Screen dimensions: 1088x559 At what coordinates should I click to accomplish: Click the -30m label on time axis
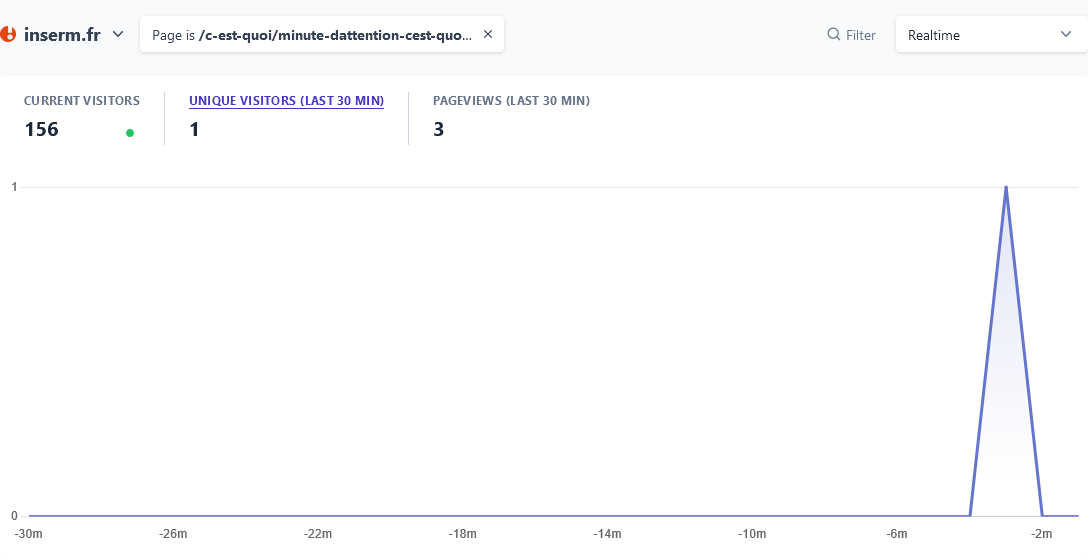tap(29, 534)
